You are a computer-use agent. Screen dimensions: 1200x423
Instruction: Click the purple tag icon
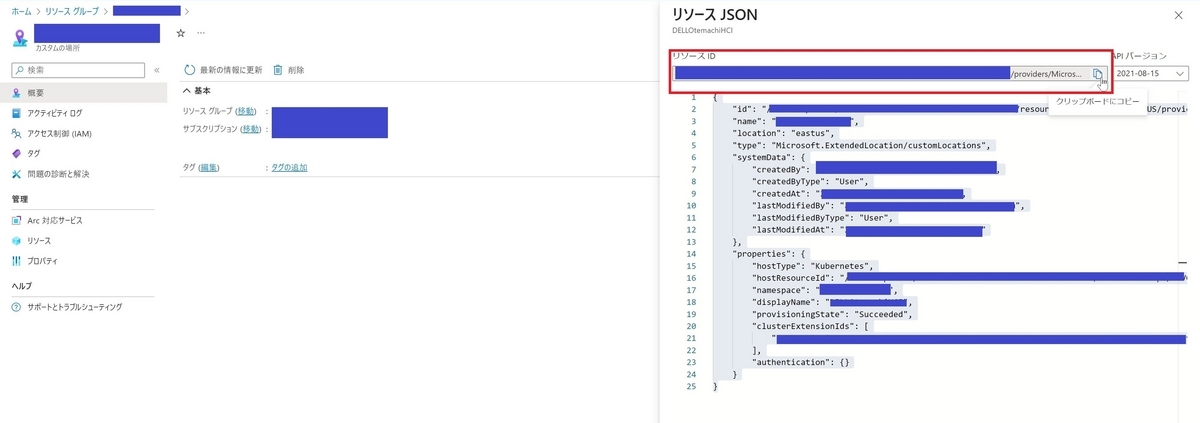click(16, 153)
